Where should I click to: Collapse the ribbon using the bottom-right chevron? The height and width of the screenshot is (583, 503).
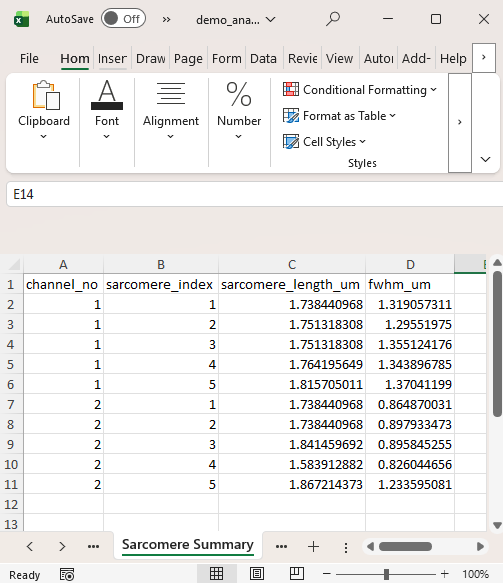(485, 160)
